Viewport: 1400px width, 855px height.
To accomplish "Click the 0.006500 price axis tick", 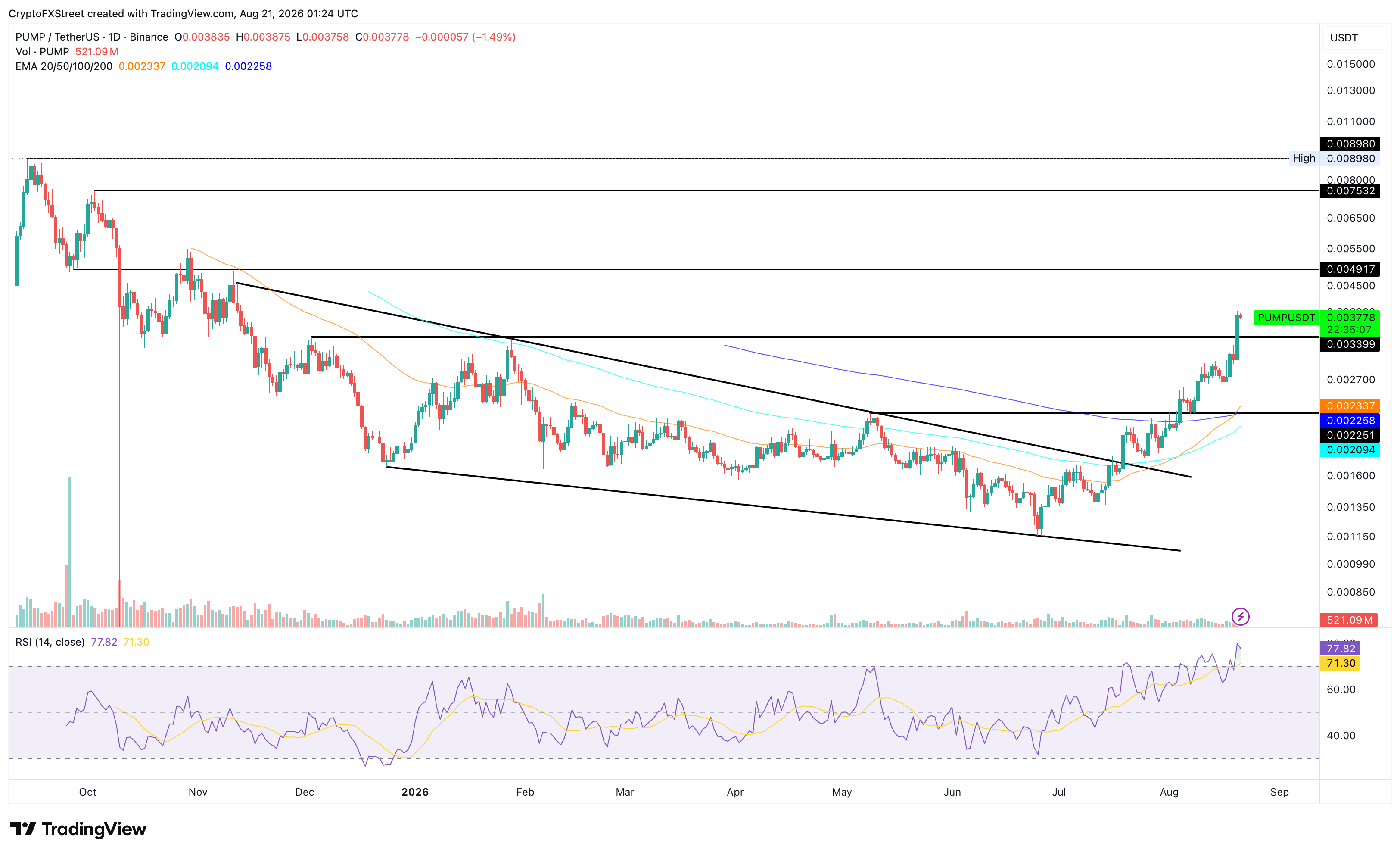I will [1350, 218].
